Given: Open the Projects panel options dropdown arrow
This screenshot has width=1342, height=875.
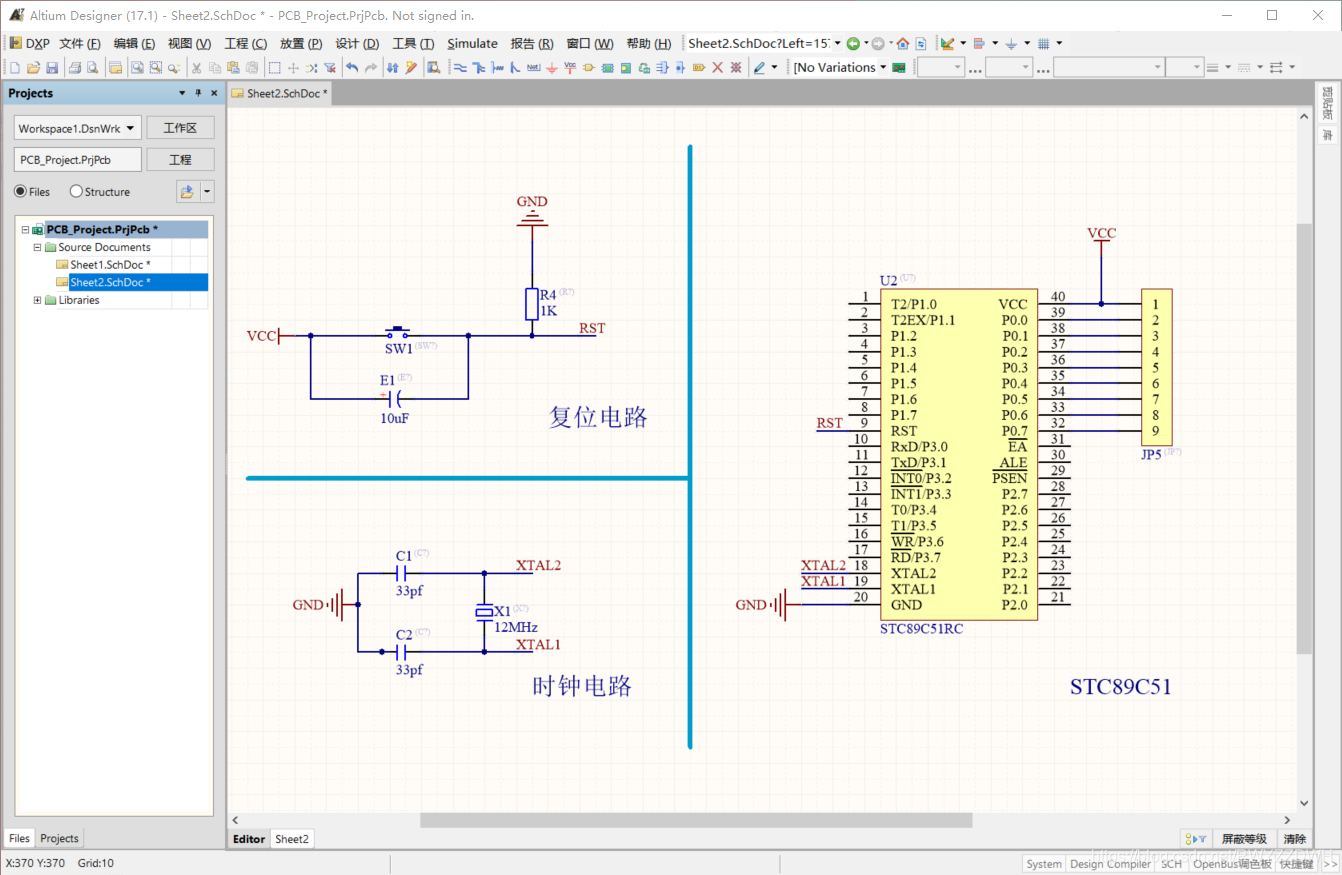Looking at the screenshot, I should tap(182, 93).
